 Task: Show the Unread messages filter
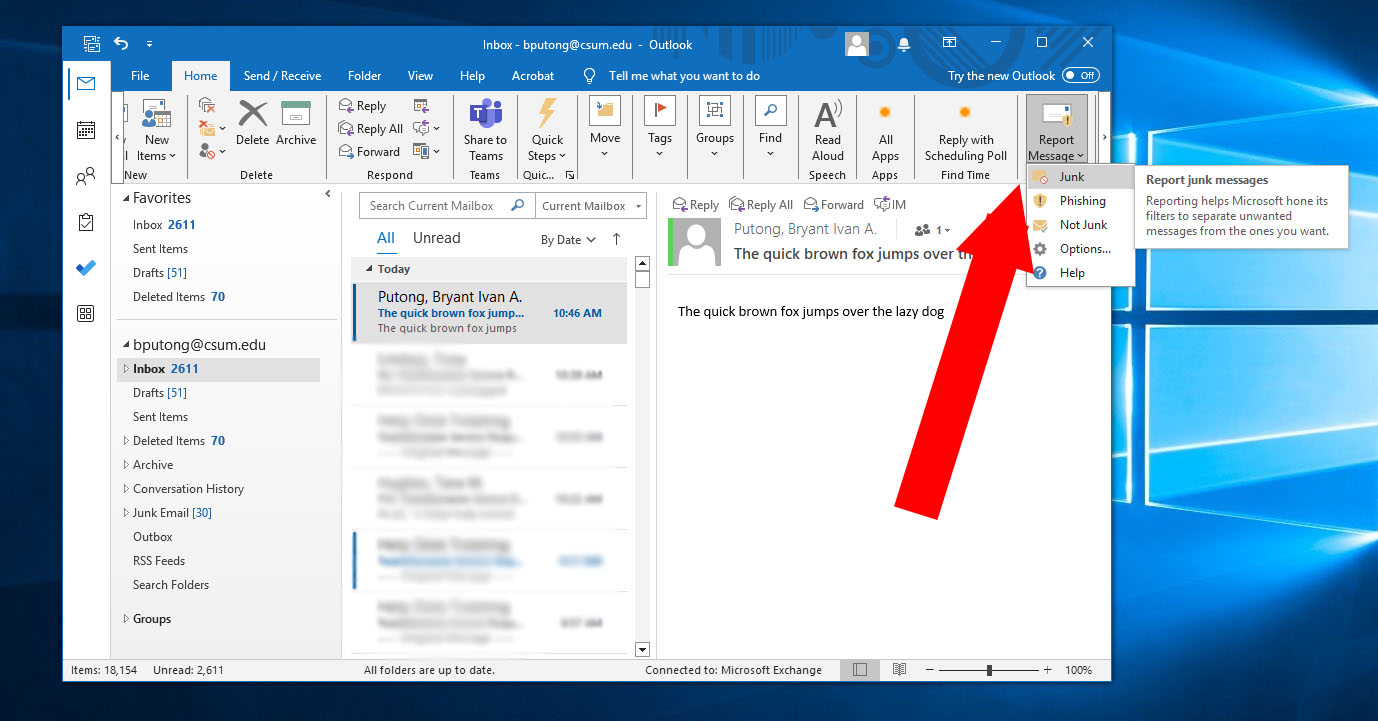tap(436, 238)
